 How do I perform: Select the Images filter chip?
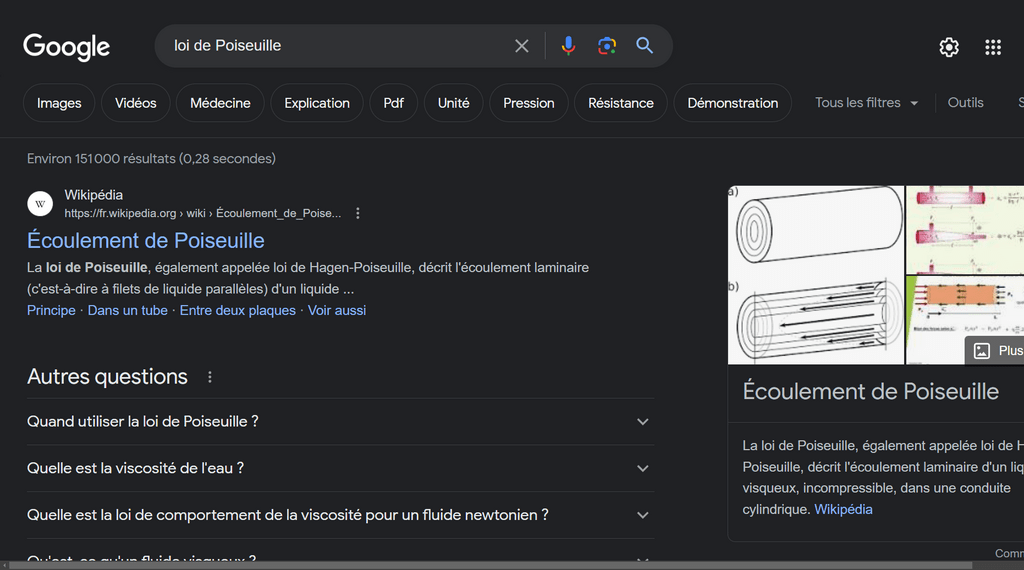tap(59, 103)
